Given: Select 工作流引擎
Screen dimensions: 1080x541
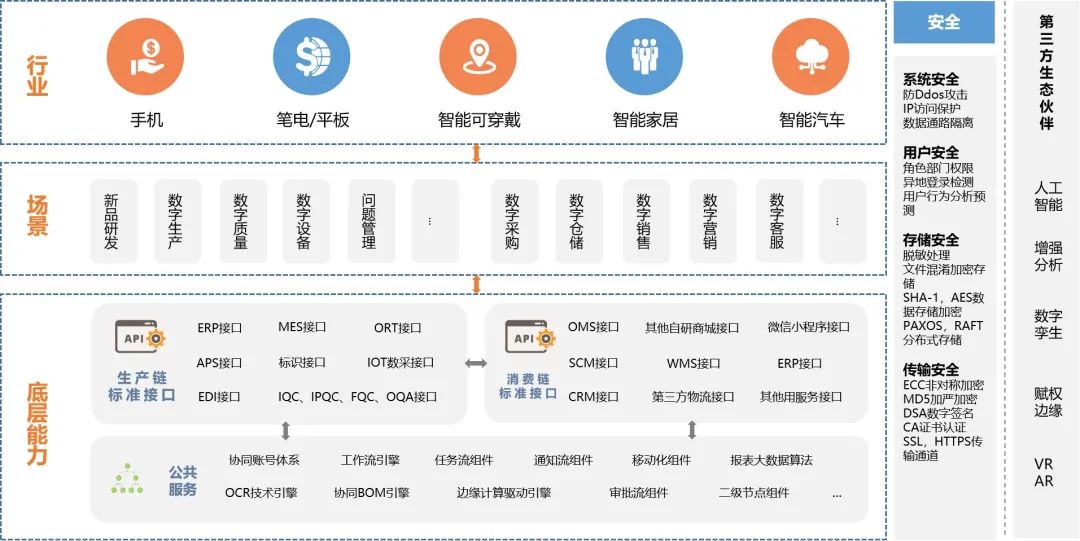Looking at the screenshot, I should pos(371,460).
